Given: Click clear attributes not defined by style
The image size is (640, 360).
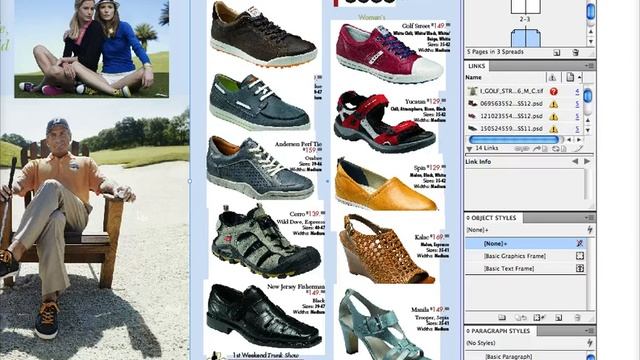Looking at the screenshot, I should click(520, 318).
